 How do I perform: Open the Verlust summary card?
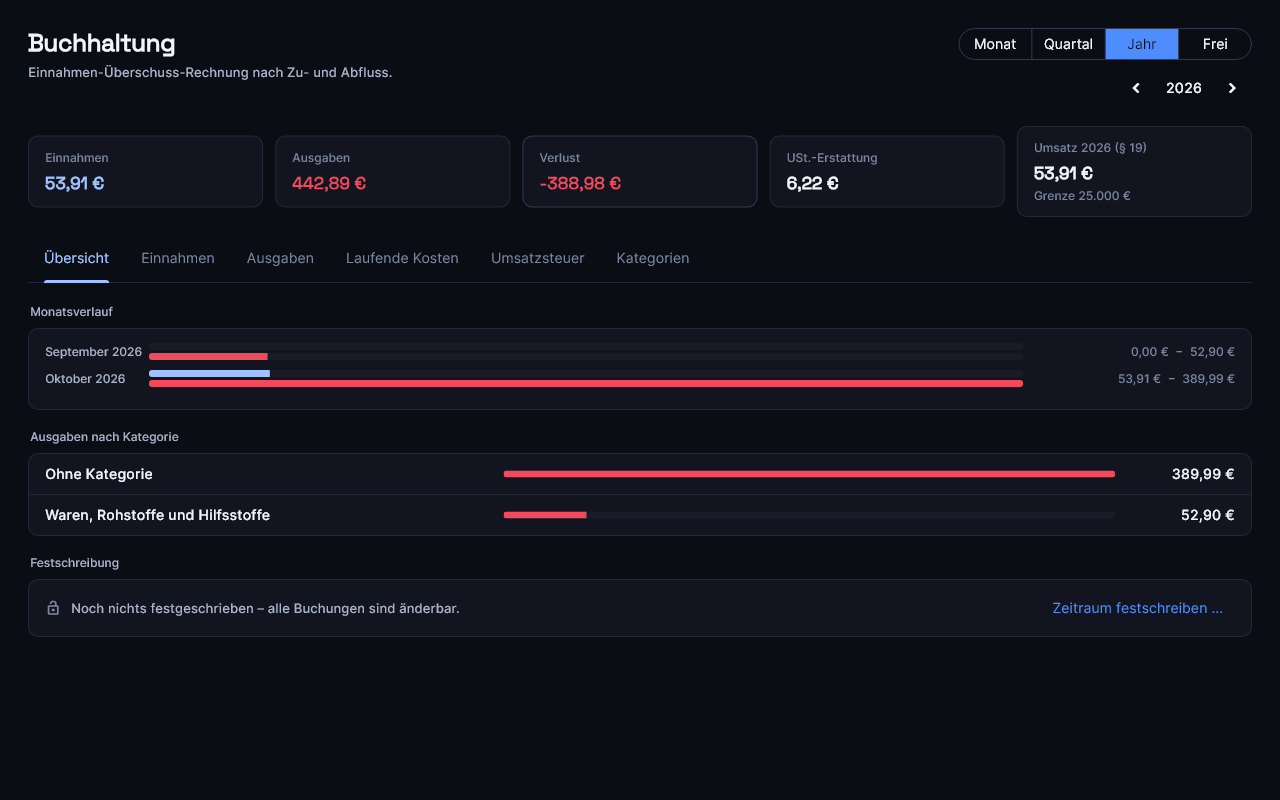pos(640,171)
